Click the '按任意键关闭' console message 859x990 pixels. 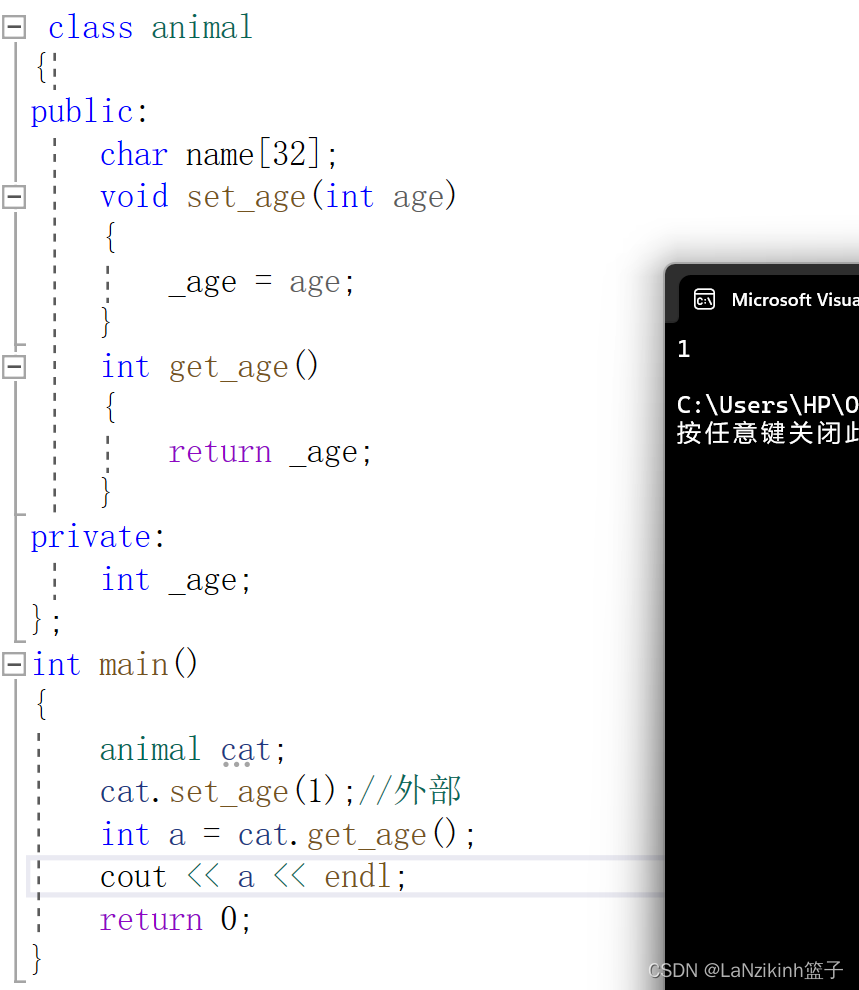coord(759,433)
